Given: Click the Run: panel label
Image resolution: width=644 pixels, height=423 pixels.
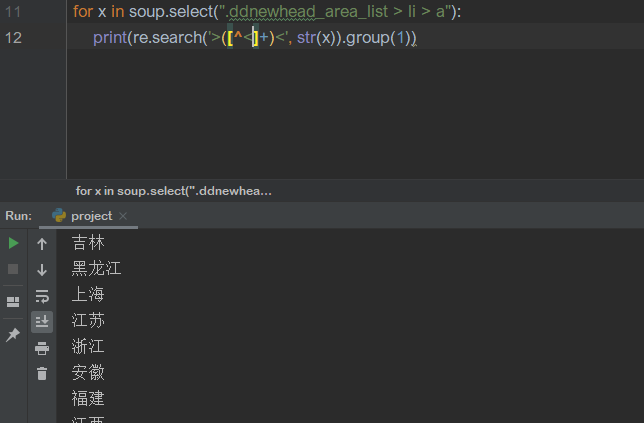Looking at the screenshot, I should point(18,216).
